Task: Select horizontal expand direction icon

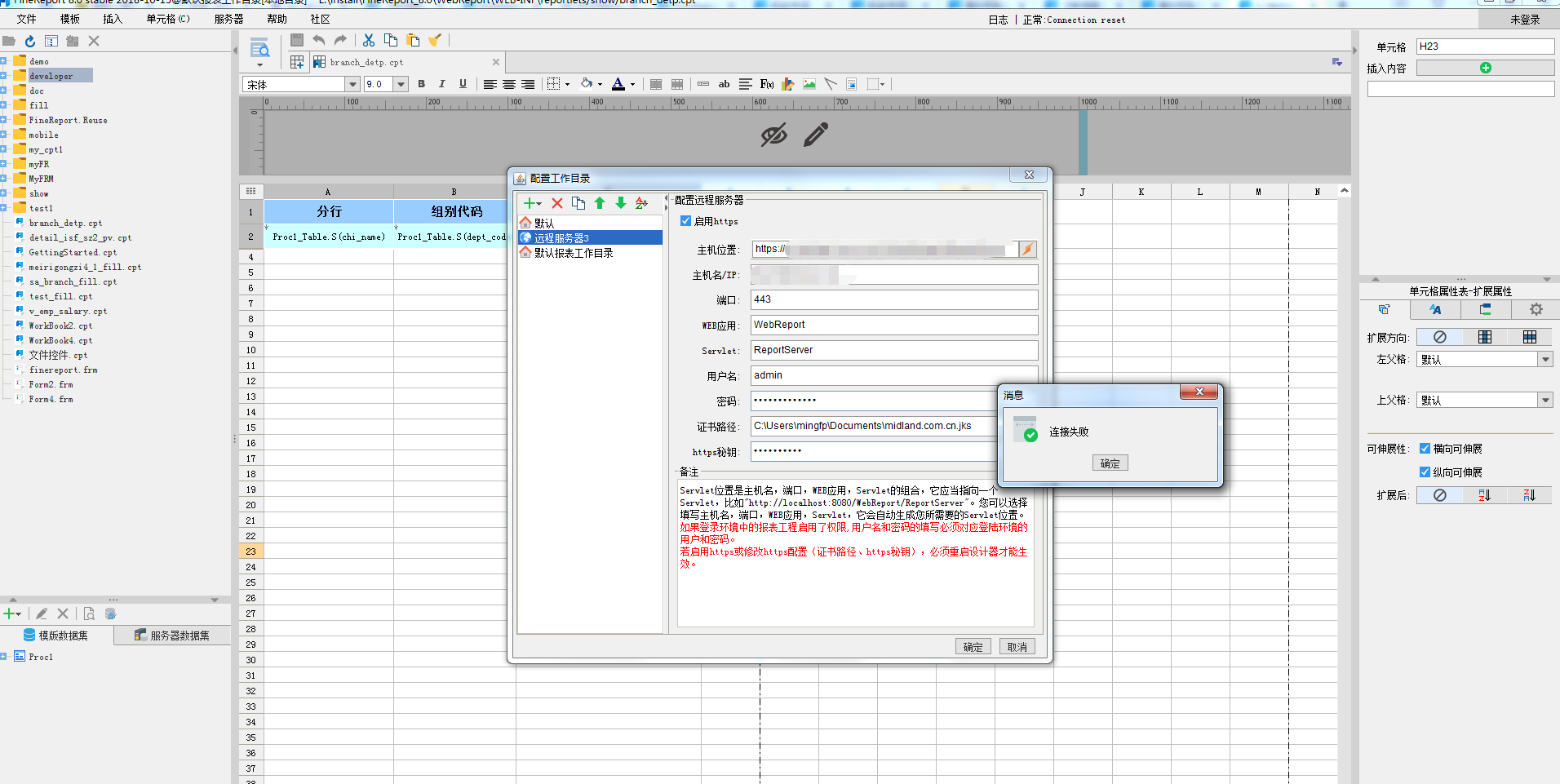Action: point(1530,337)
